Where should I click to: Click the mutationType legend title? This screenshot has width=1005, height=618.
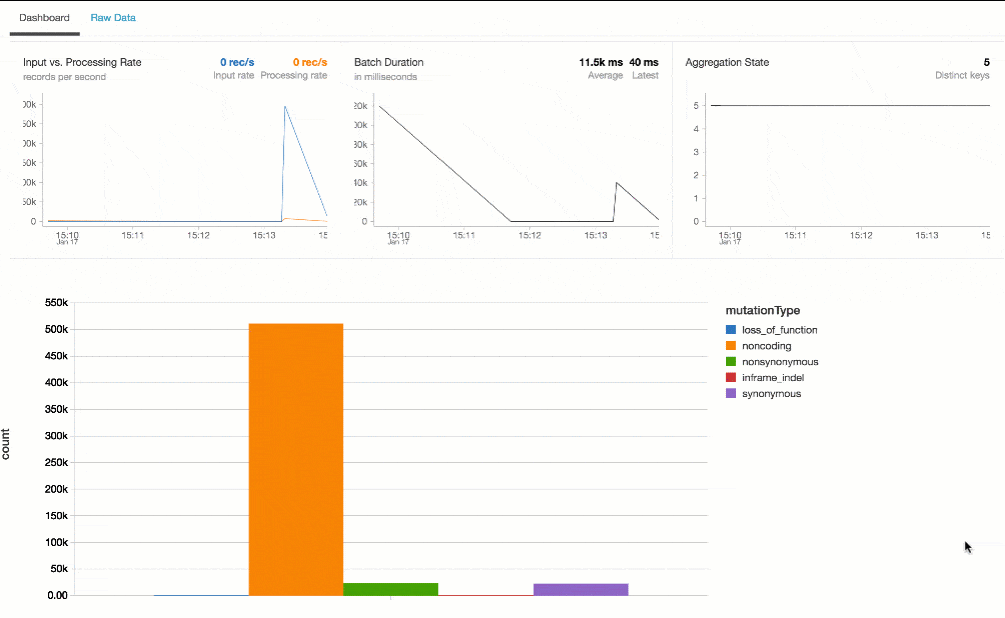point(762,310)
